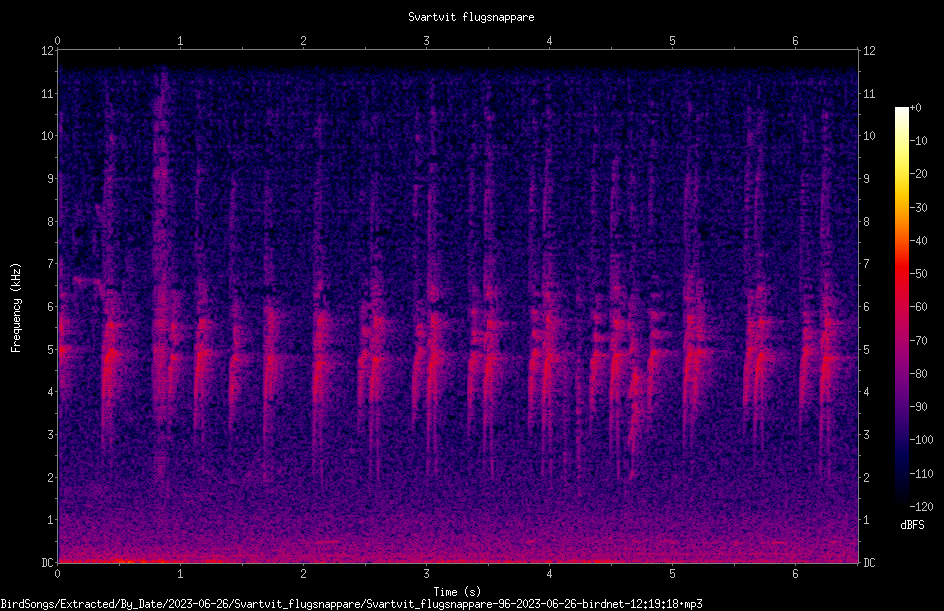Viewport: 944px width, 611px height.
Task: Click the "Svartvit flugsnappare" chart title
Action: pos(471,17)
